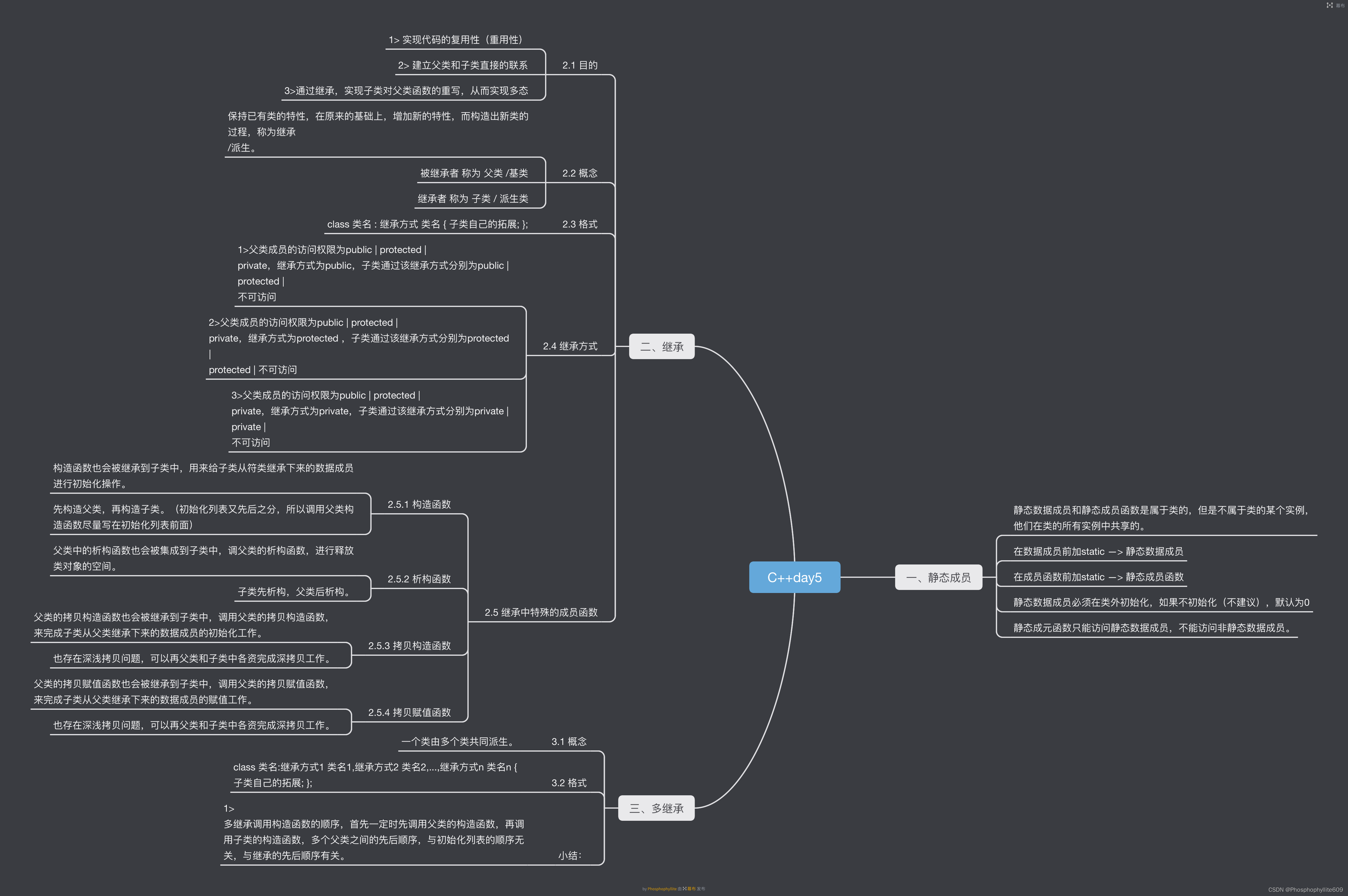This screenshot has width=1348, height=896.
Task: Click the '1>父类成员的访问权限' public inheritance note
Action: [373, 273]
